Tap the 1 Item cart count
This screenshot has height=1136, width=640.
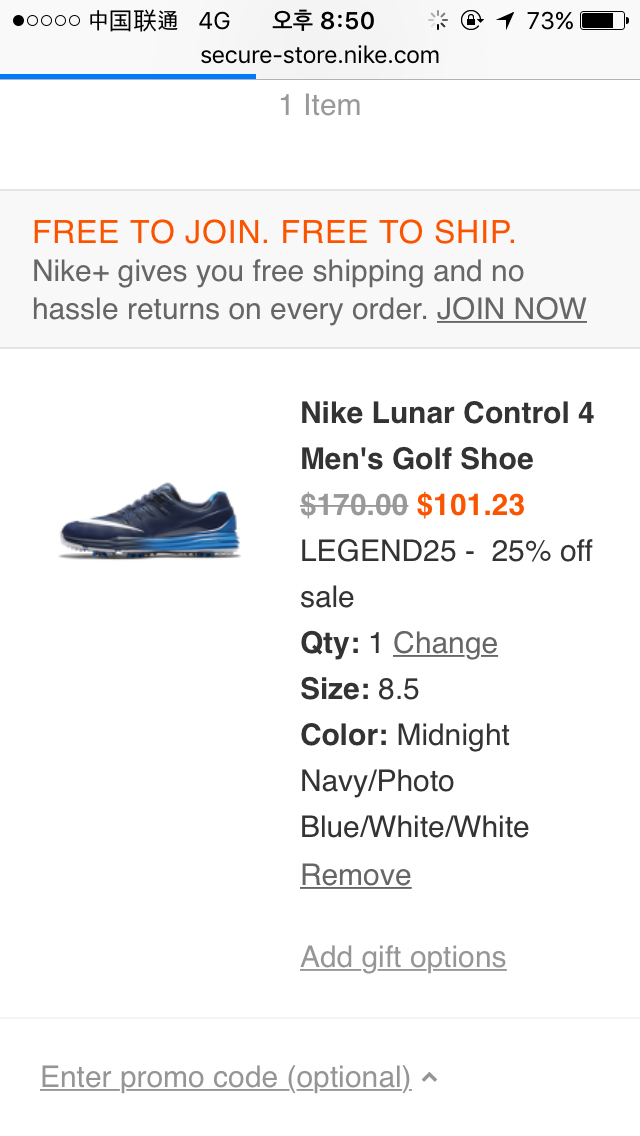[320, 105]
